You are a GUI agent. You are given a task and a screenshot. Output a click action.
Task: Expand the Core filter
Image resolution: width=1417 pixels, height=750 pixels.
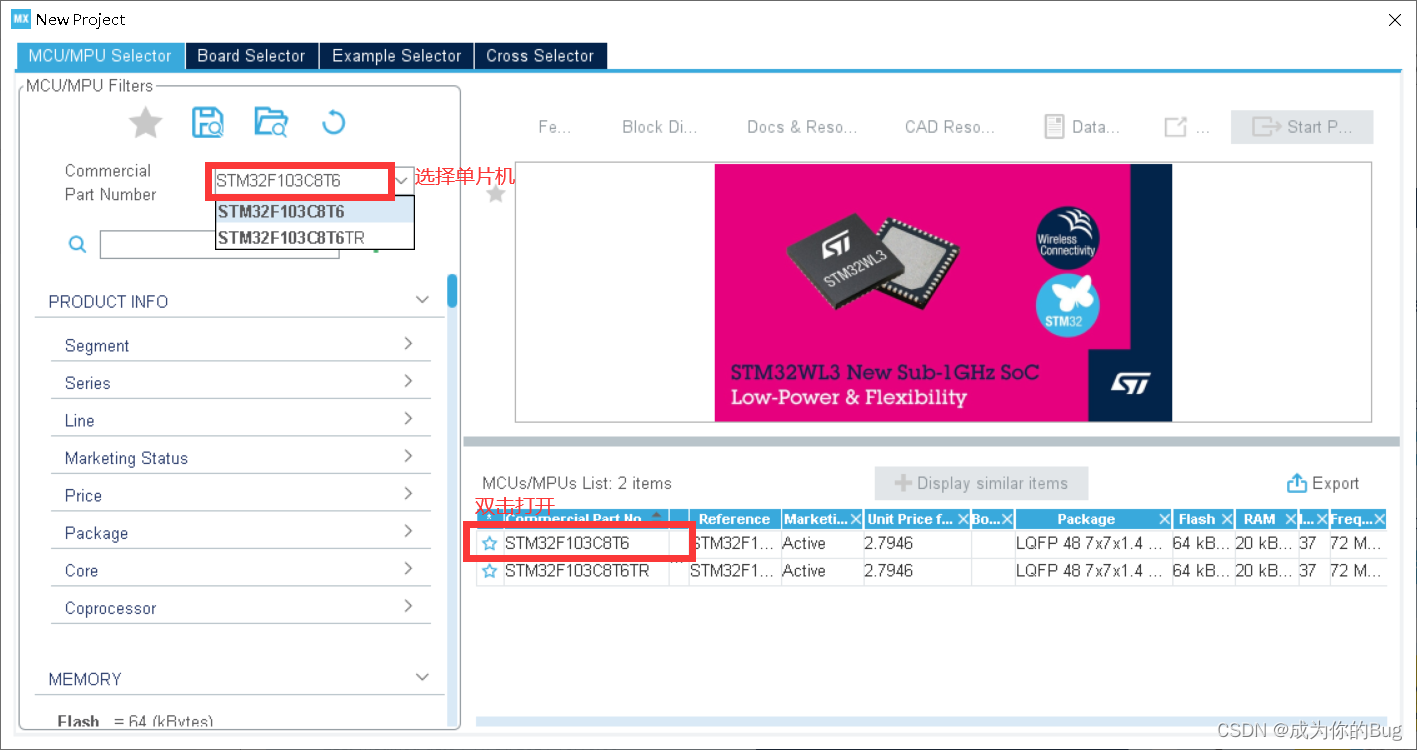(x=408, y=569)
